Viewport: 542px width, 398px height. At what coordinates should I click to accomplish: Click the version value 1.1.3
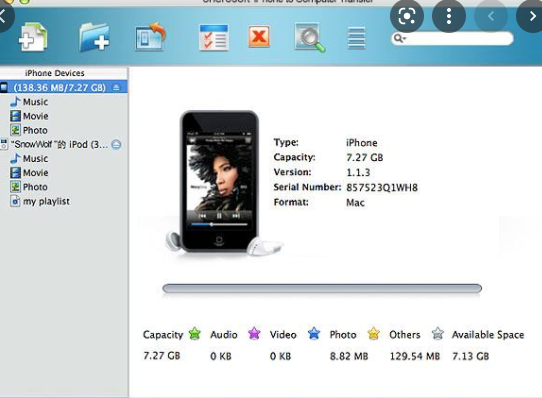point(358,172)
